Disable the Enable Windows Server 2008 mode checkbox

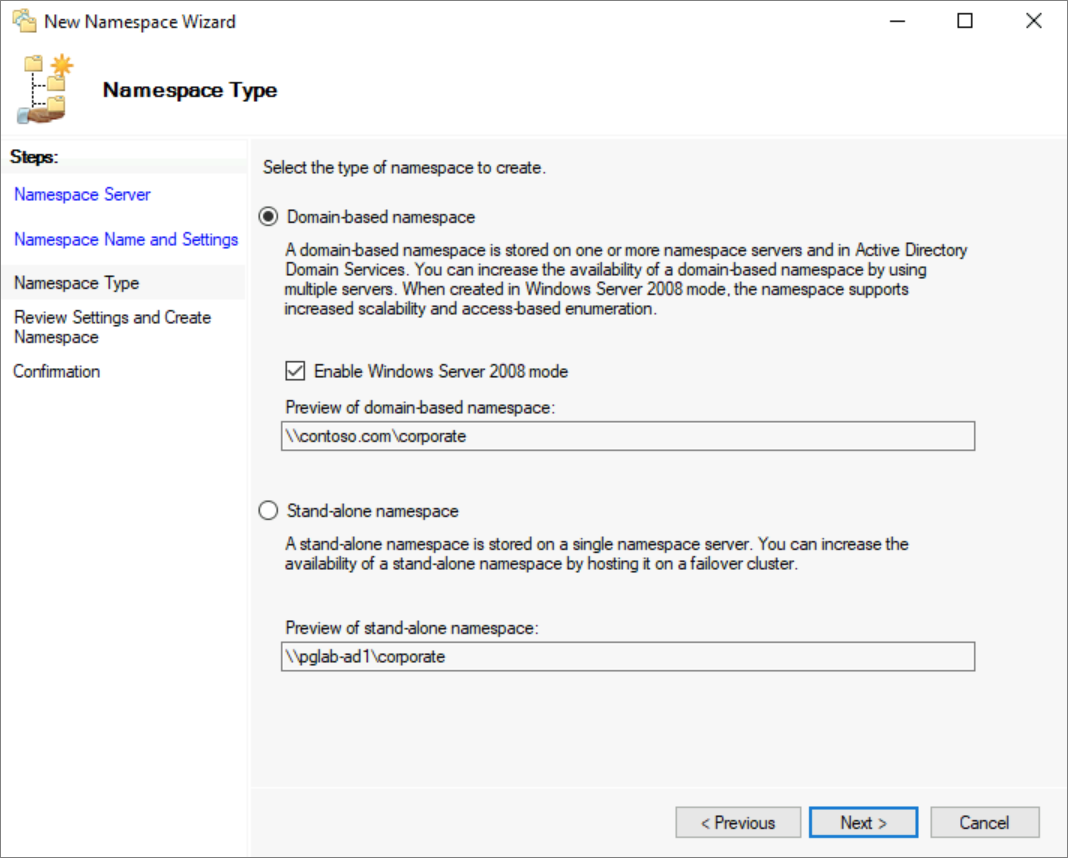click(x=295, y=371)
